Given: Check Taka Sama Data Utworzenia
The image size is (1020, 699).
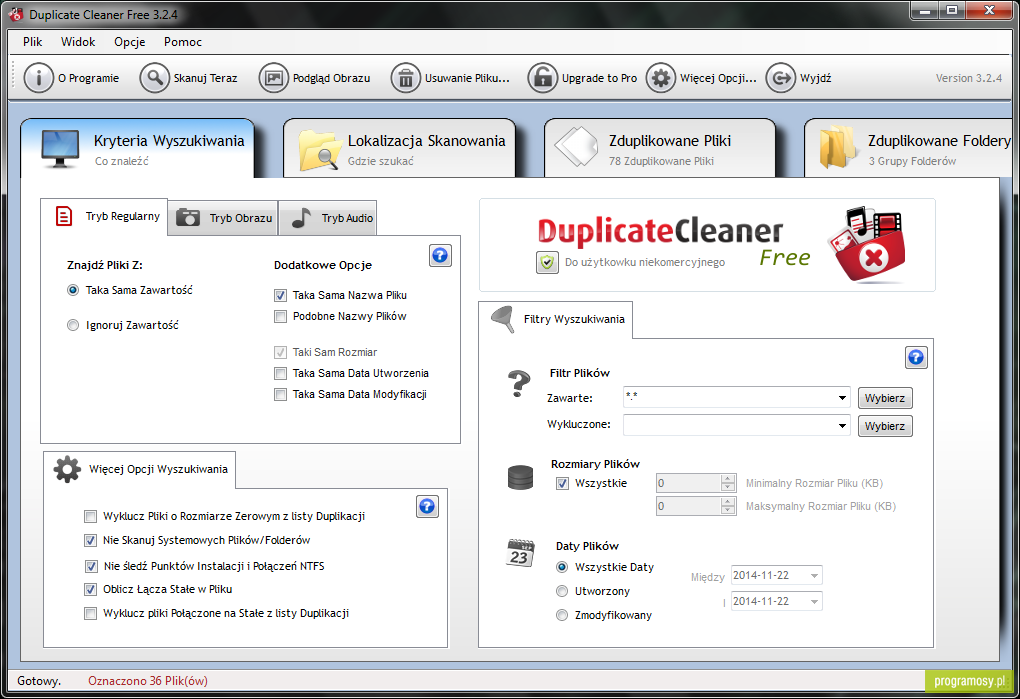Looking at the screenshot, I should pos(280,374).
